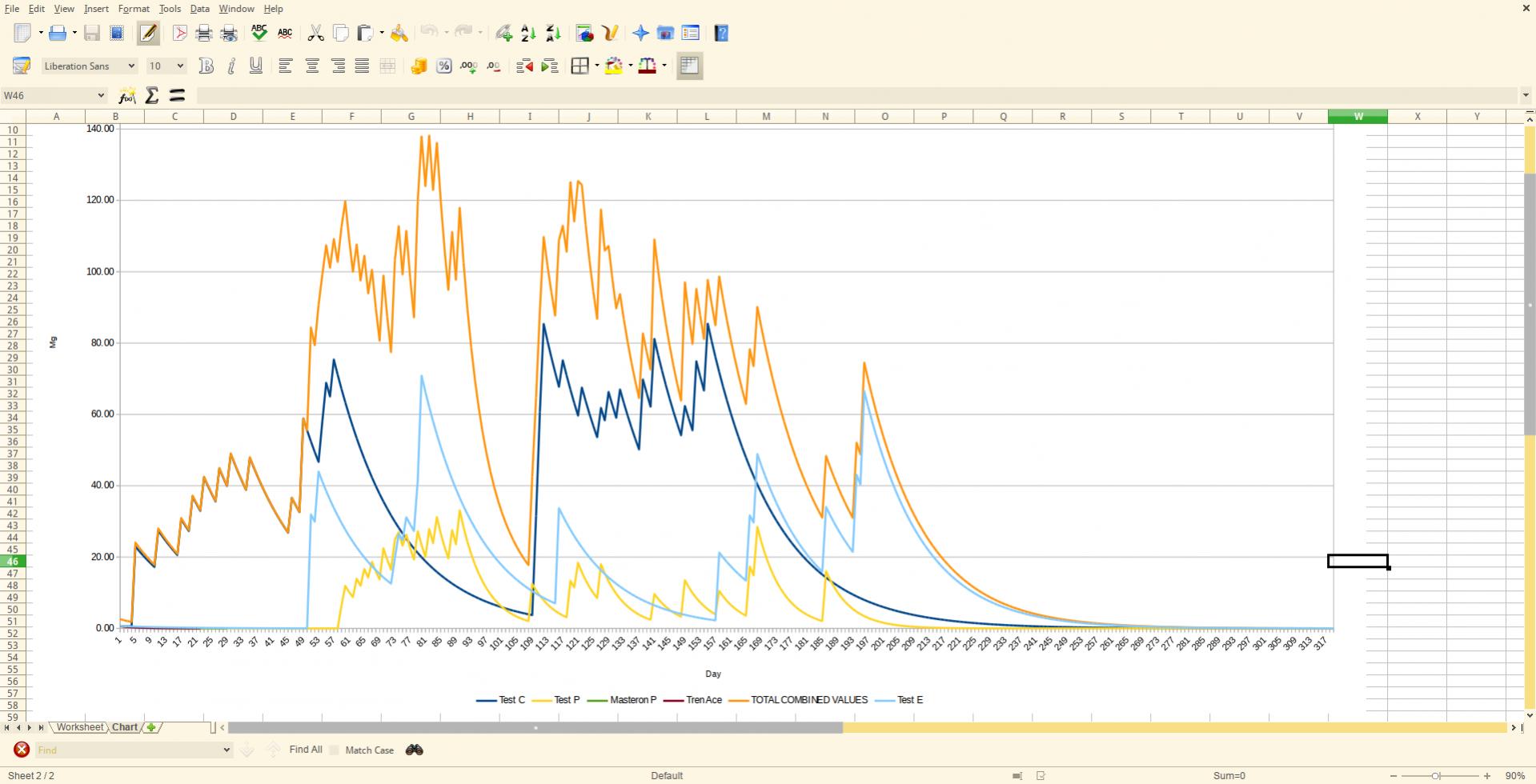The height and width of the screenshot is (784, 1536).
Task: Open Print Preview icon
Action: pyautogui.click(x=229, y=33)
